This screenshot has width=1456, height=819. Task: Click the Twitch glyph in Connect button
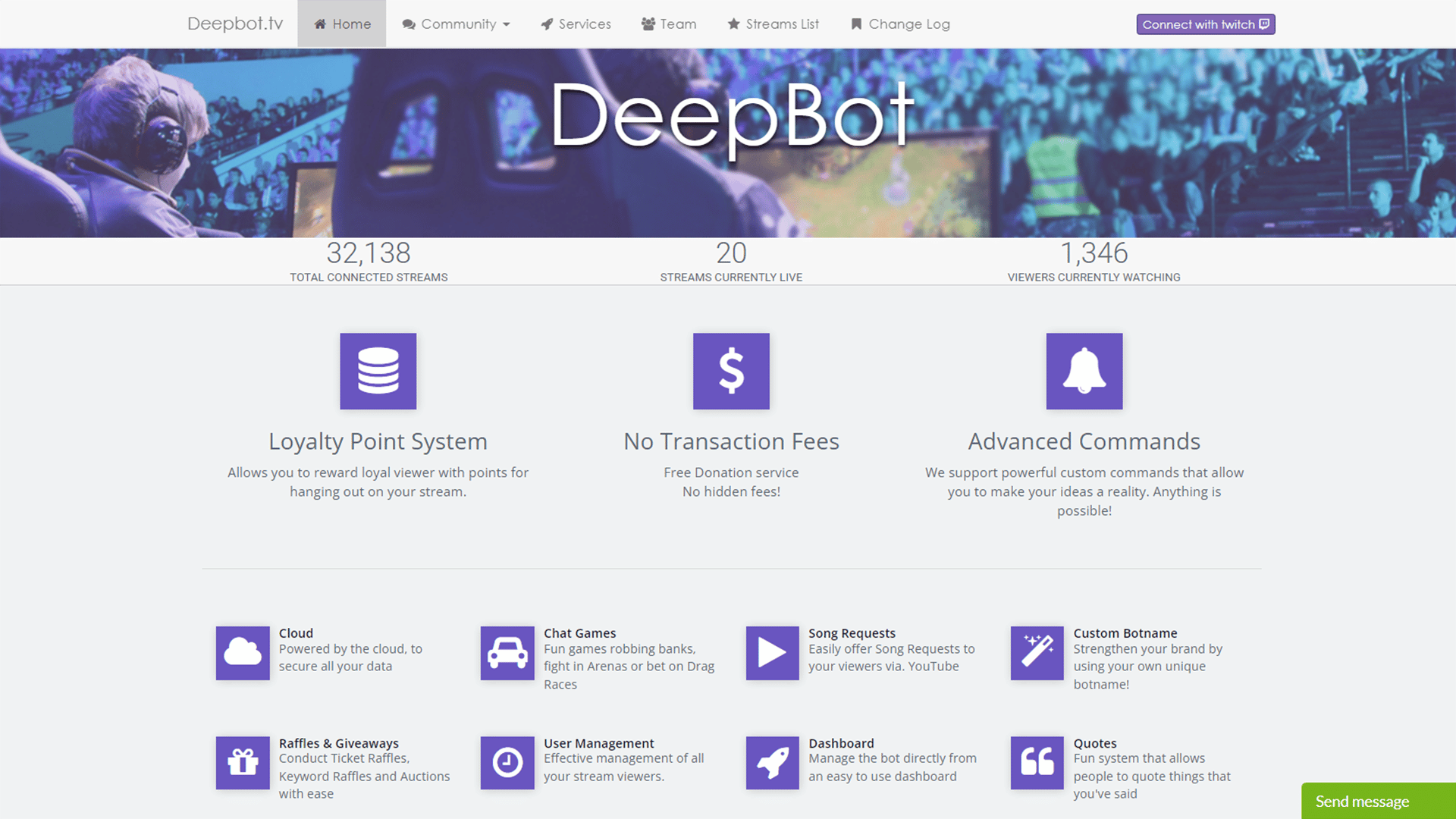(1264, 24)
